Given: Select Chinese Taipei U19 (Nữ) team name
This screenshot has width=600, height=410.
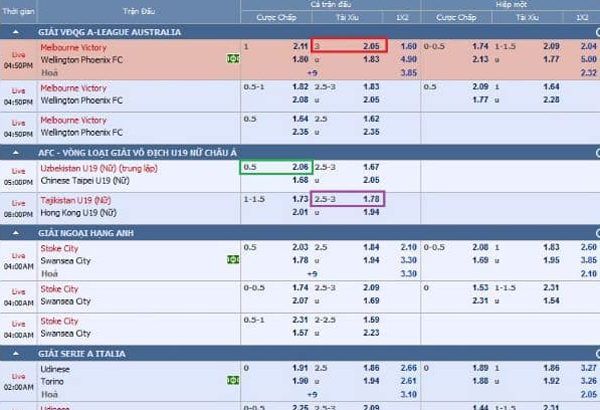Looking at the screenshot, I should point(85,181).
